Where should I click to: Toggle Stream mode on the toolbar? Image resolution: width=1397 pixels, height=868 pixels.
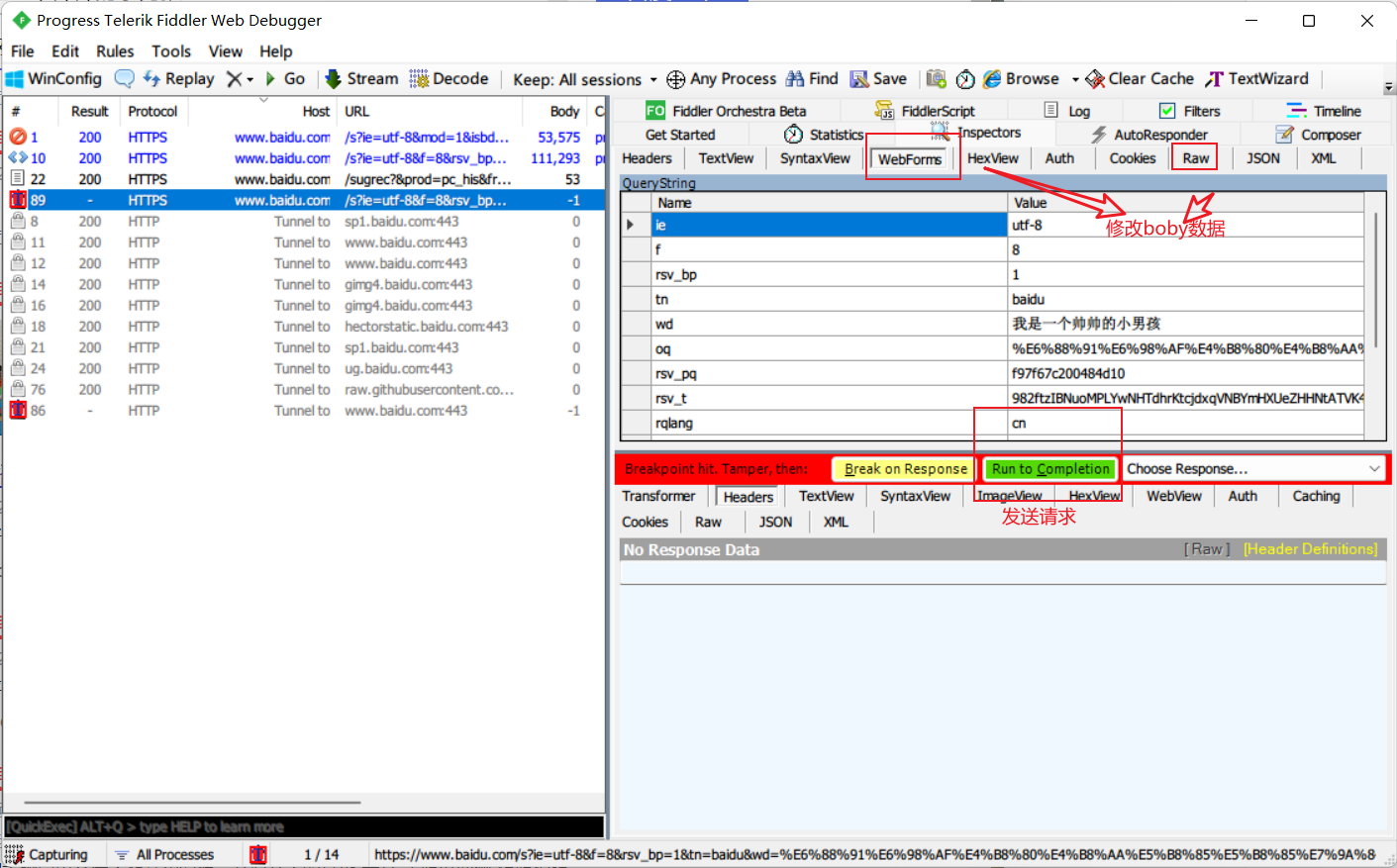coord(361,79)
